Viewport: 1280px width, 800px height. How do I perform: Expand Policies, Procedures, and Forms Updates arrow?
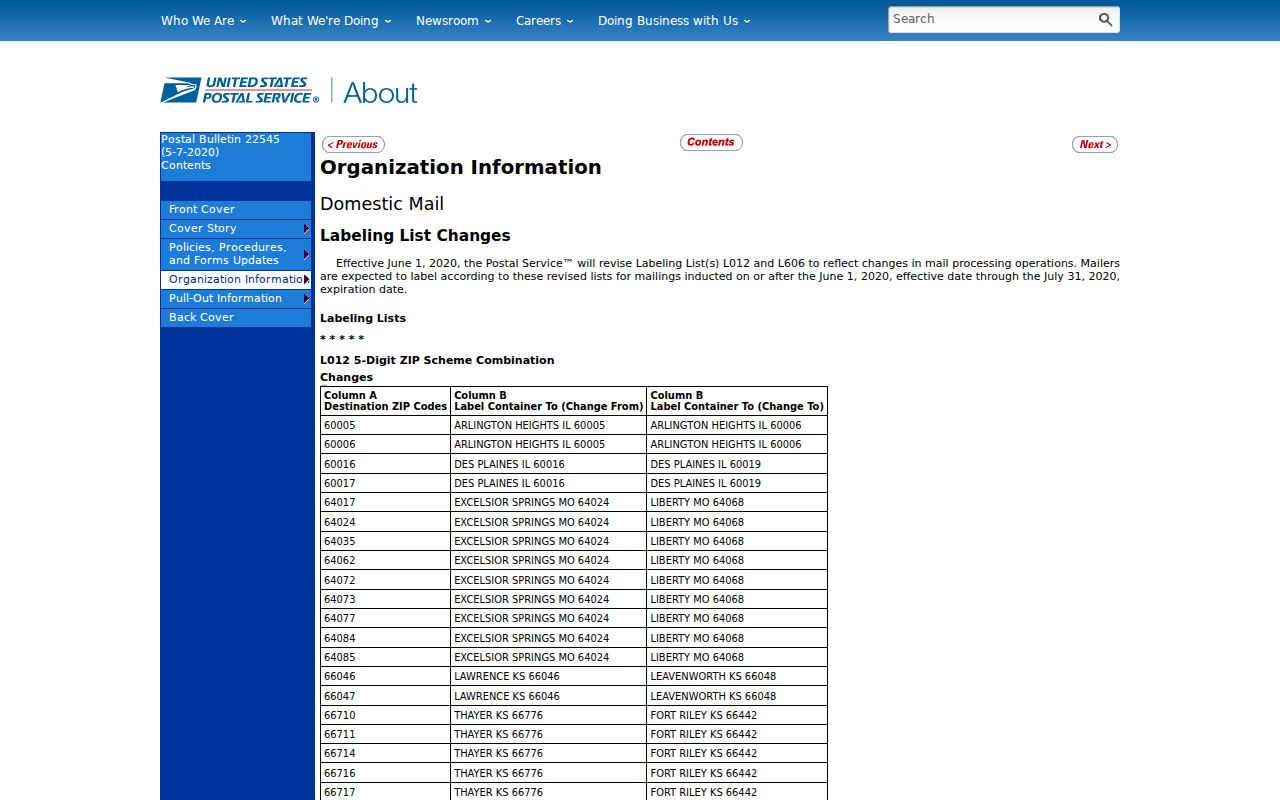(306, 254)
